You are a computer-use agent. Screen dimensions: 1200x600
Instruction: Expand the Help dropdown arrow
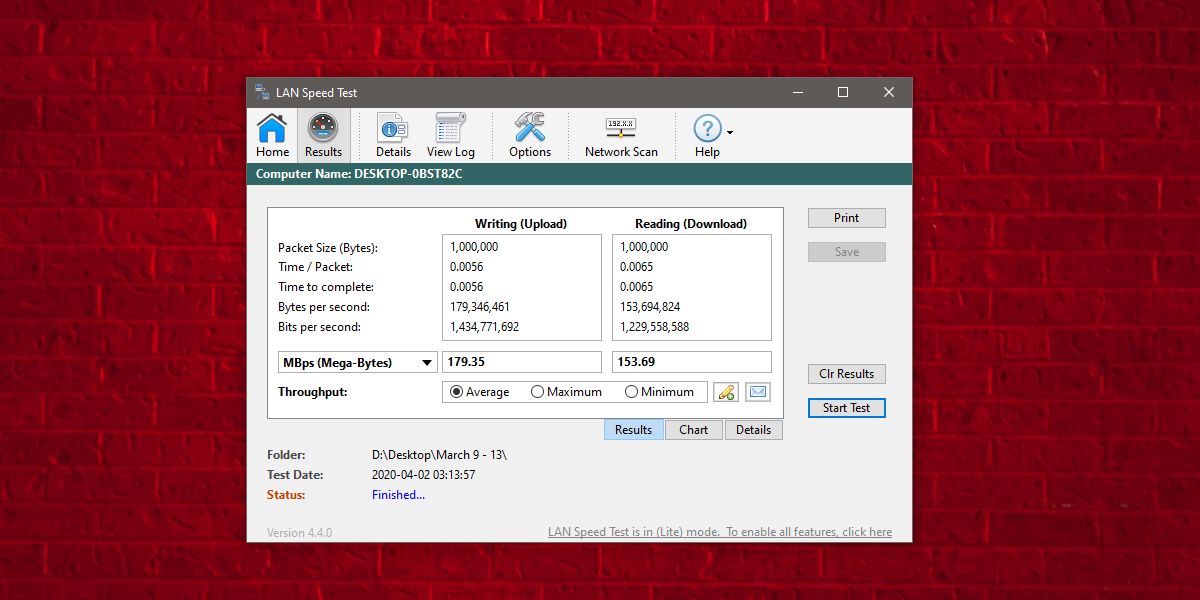[x=730, y=132]
